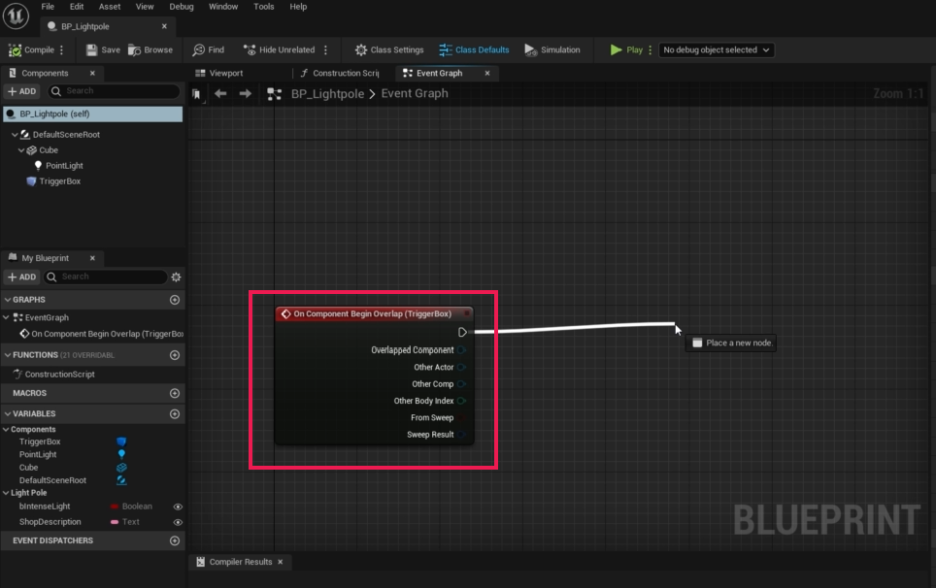Image resolution: width=936 pixels, height=588 pixels.
Task: Switch to the Construction Script tab
Action: (x=340, y=73)
